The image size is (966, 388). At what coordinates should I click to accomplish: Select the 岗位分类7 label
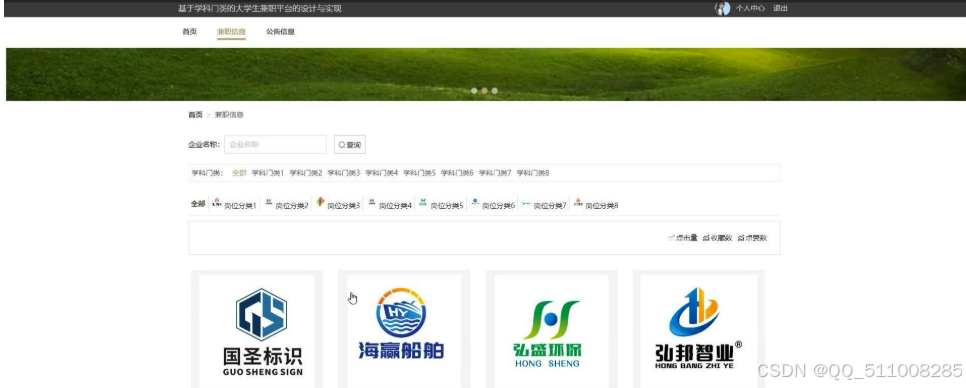550,206
